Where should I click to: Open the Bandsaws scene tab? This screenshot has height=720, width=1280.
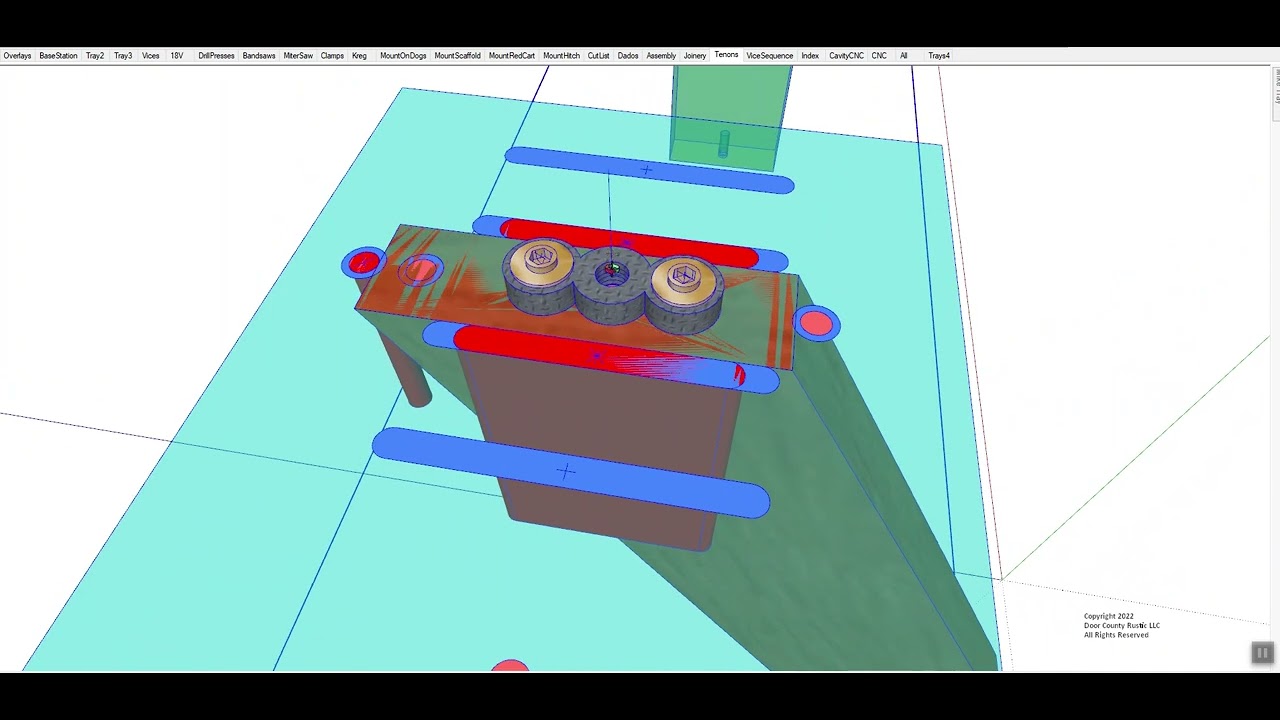click(259, 56)
